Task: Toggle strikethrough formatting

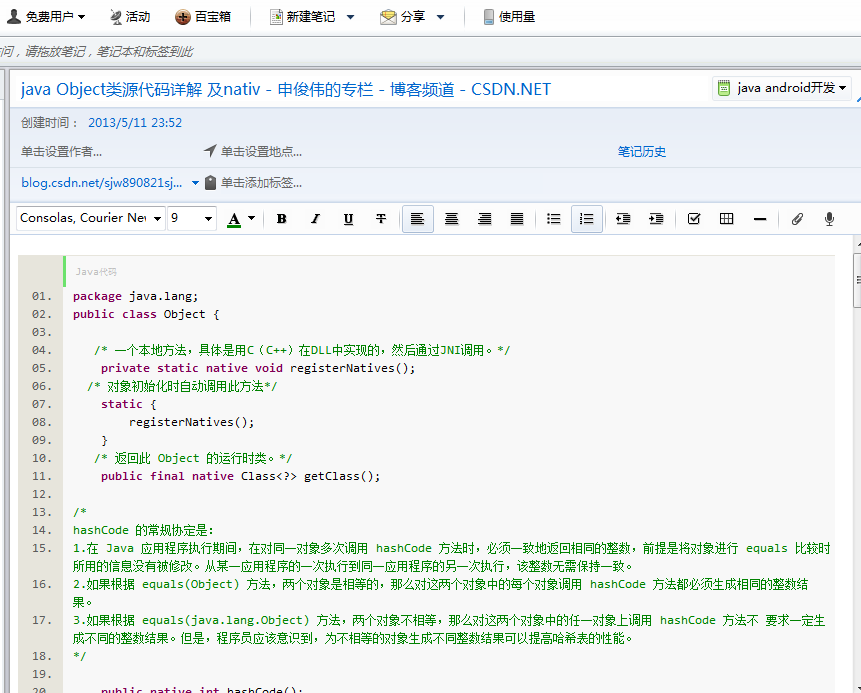Action: pos(381,219)
